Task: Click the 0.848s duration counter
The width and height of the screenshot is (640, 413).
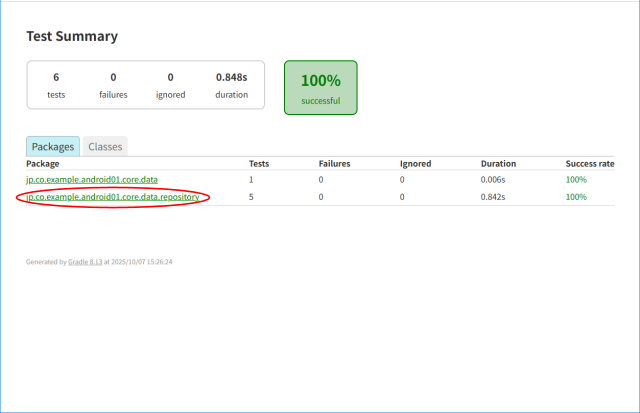Action: [x=231, y=85]
